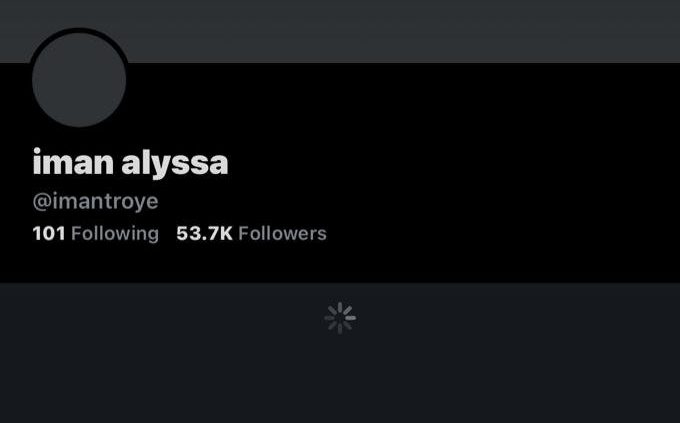Click the center of the gray avatar
Image resolution: width=680 pixels, height=423 pixels.
79,80
